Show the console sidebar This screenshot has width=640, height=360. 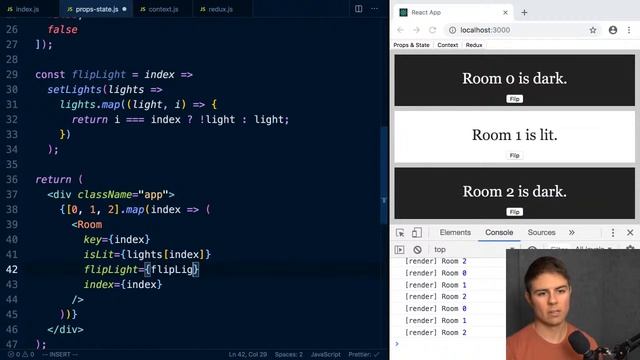pos(400,249)
